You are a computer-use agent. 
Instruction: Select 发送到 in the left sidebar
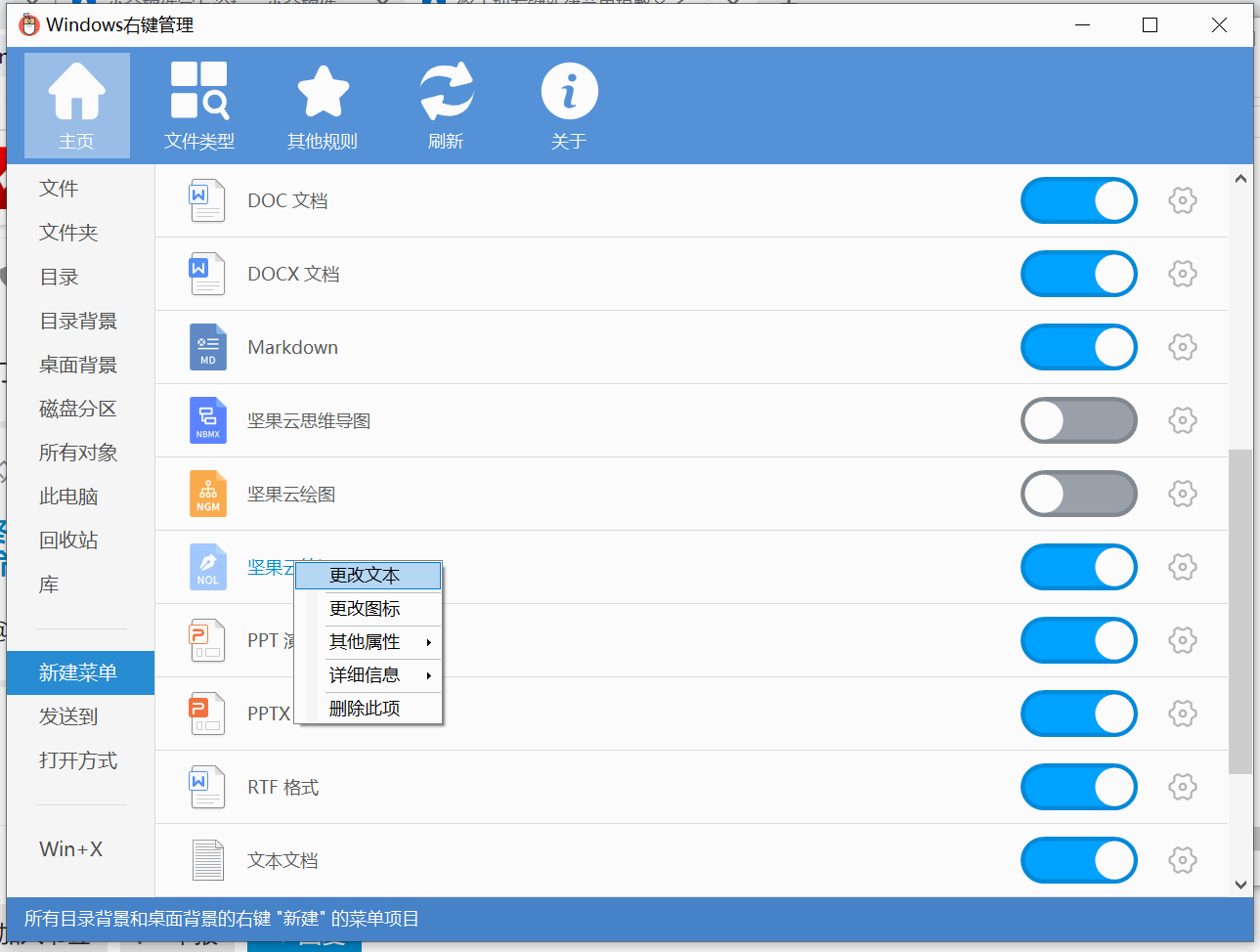[68, 716]
